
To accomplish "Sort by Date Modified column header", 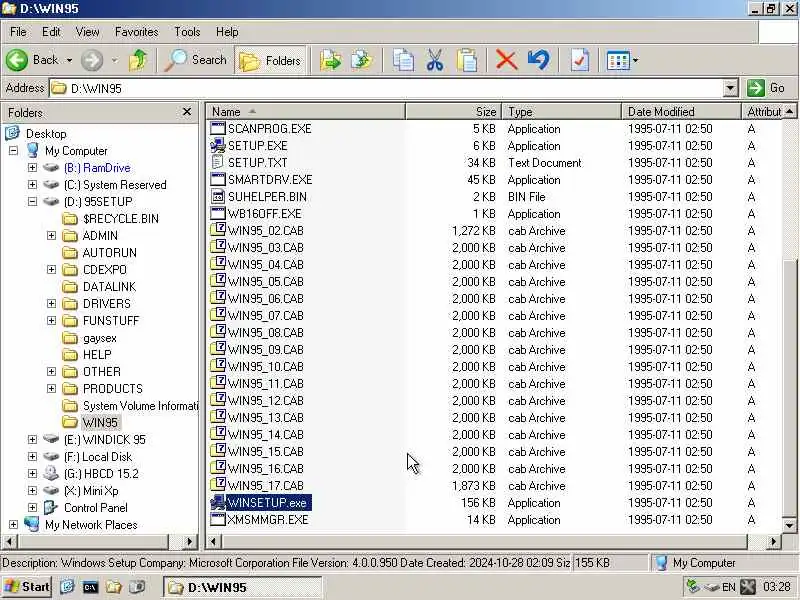I will pos(681,112).
